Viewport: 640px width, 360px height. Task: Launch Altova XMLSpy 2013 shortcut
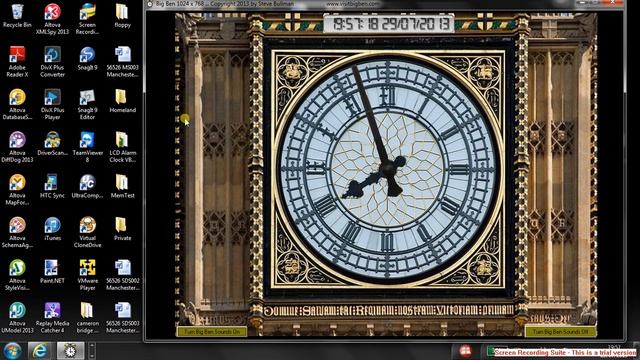(52, 20)
